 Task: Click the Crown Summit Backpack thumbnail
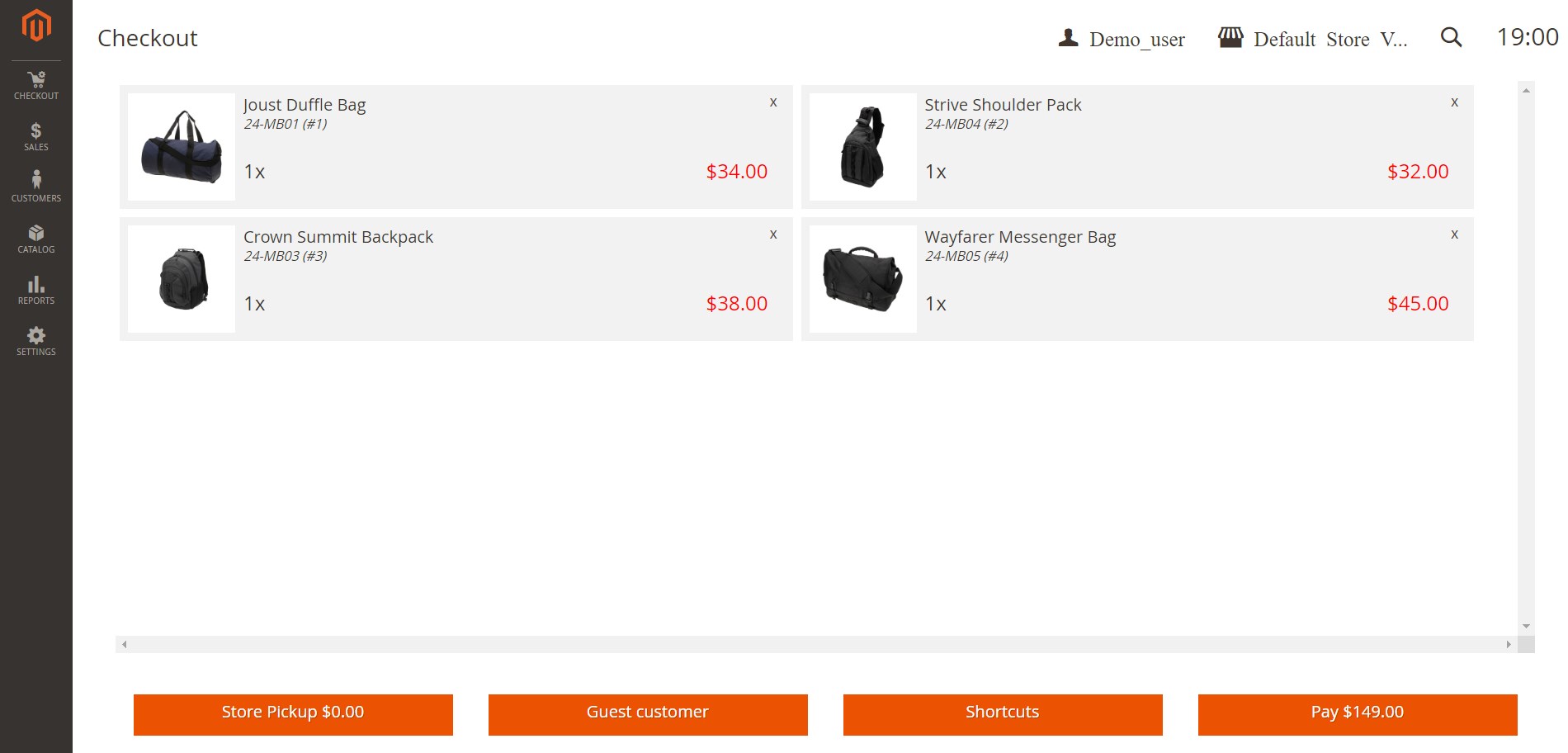tap(182, 279)
